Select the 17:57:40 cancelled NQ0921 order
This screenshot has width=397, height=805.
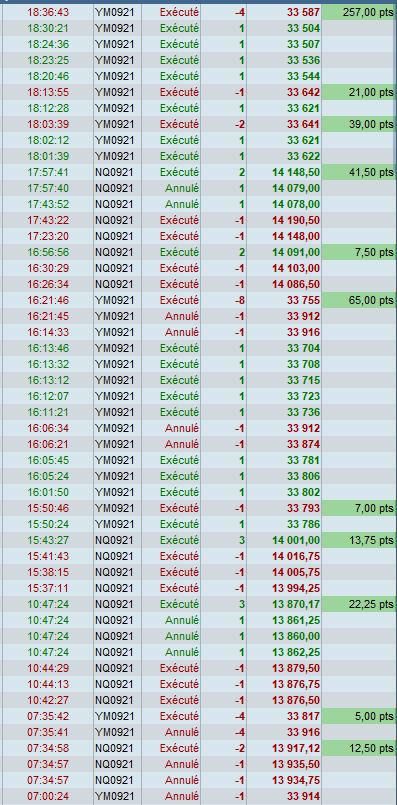coord(199,188)
